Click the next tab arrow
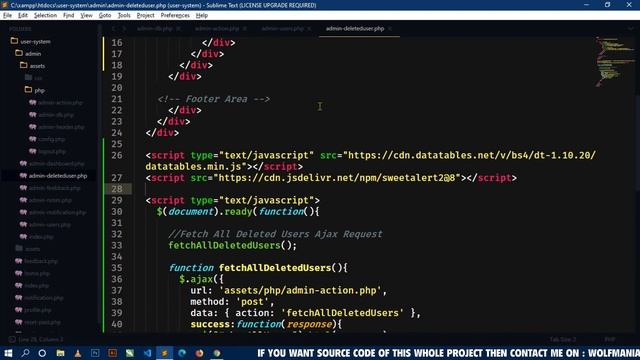This screenshot has width=640, height=360. tap(124, 29)
